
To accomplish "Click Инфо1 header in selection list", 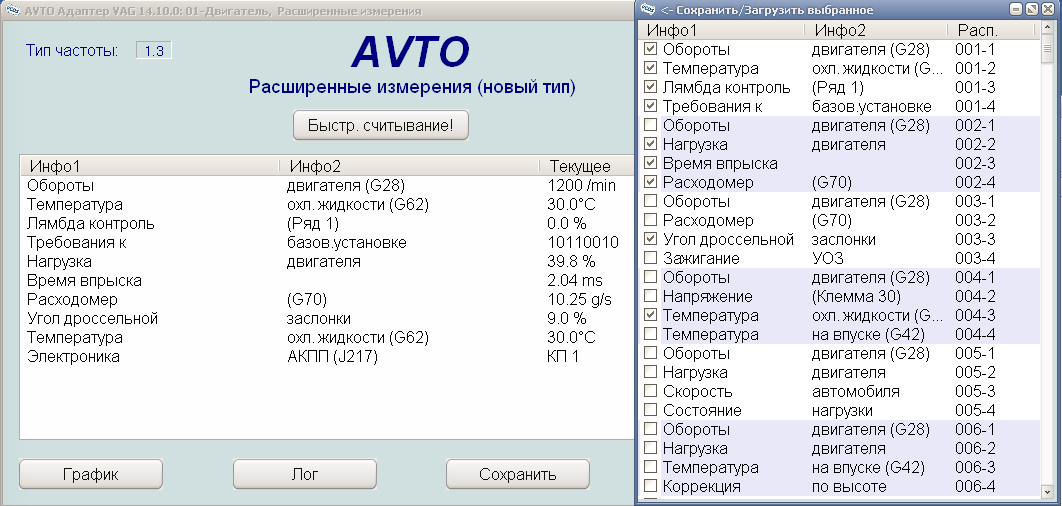I will pyautogui.click(x=723, y=30).
